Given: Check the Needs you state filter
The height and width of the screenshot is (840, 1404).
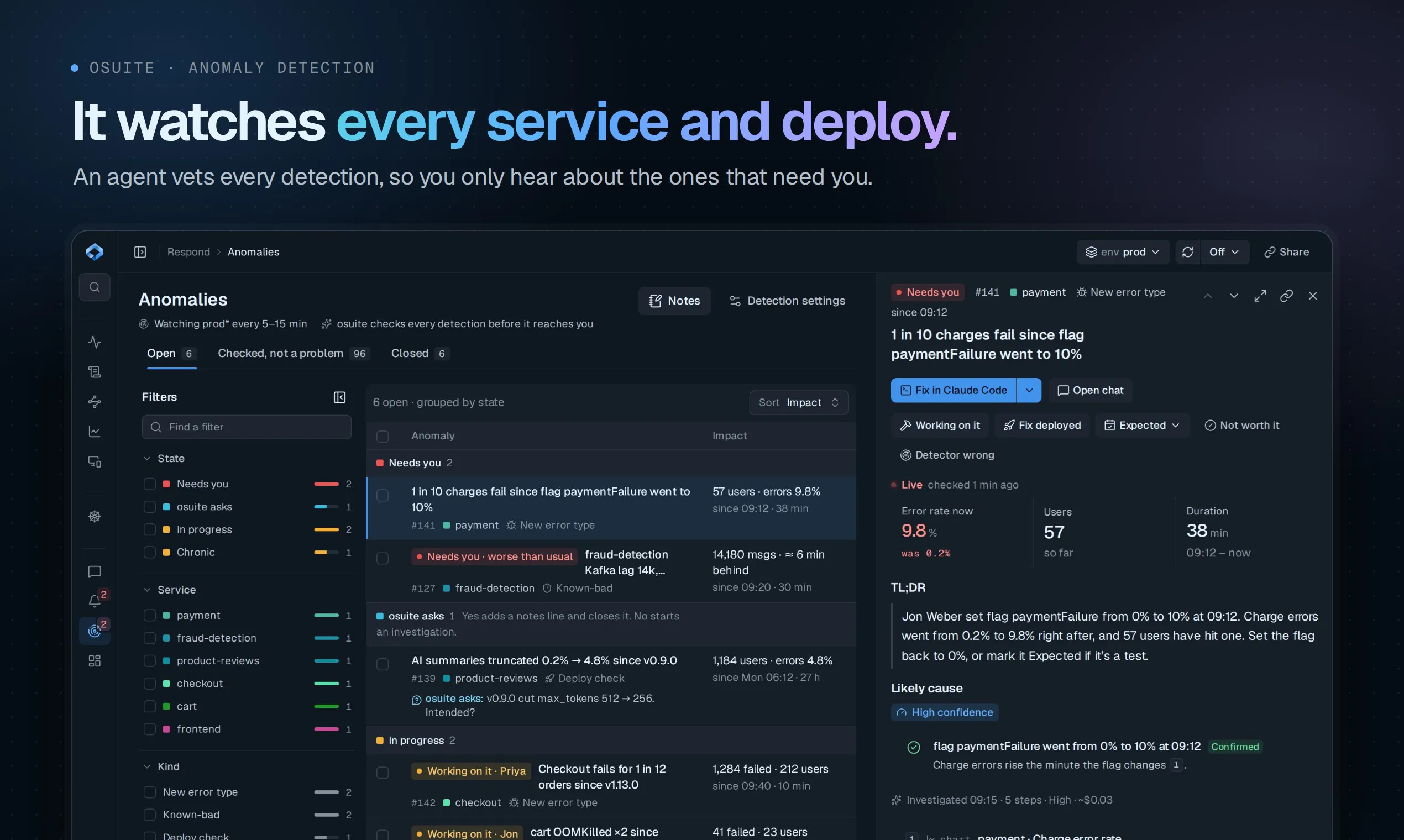Looking at the screenshot, I should [149, 484].
